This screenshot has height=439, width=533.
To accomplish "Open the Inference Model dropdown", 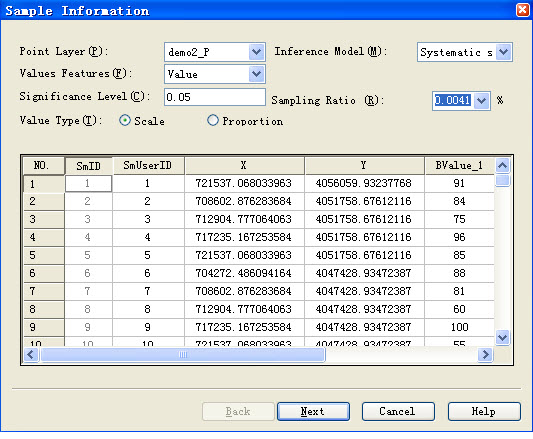I will (x=503, y=52).
